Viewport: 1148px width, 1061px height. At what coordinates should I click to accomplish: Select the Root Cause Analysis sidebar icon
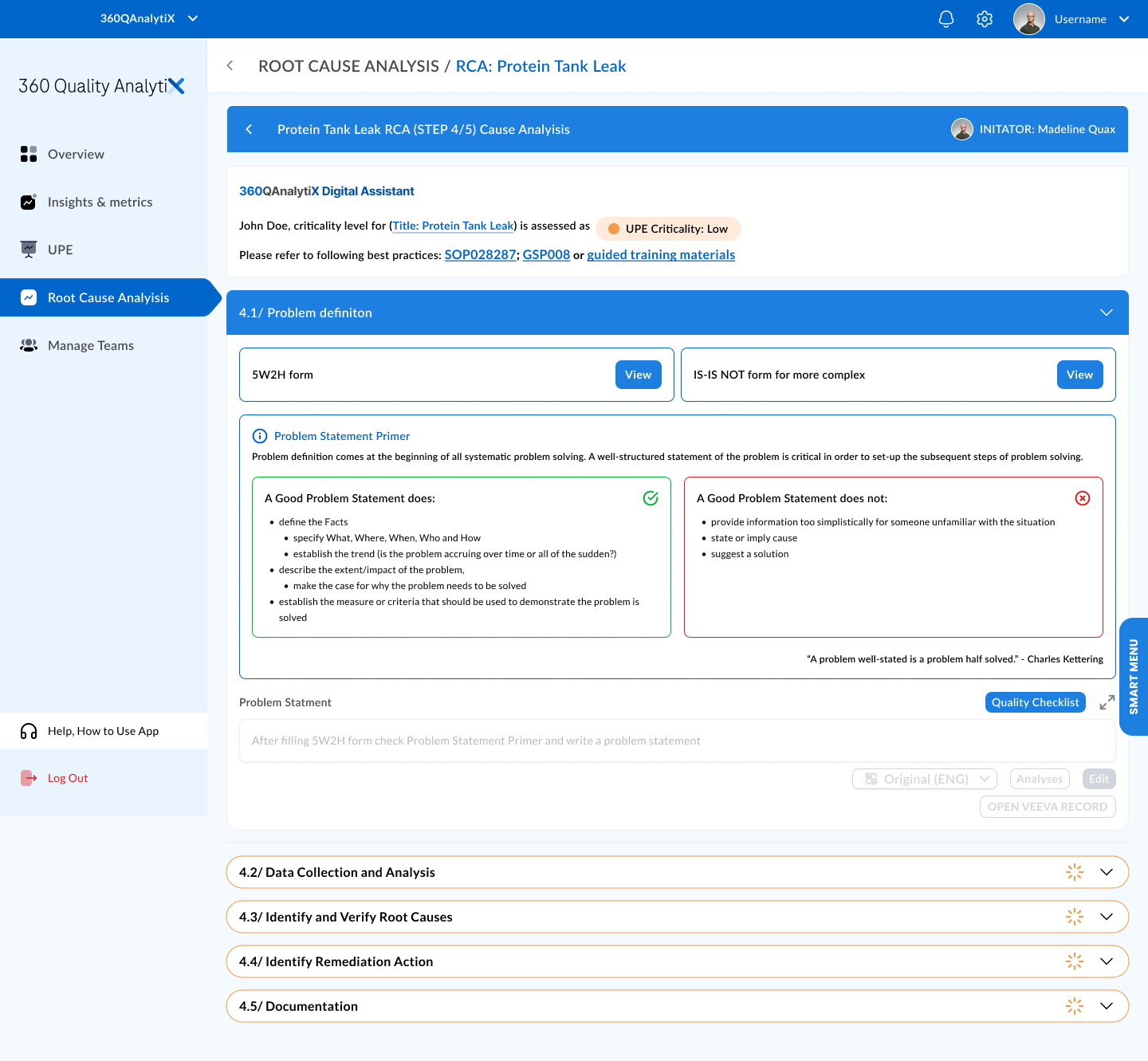click(29, 297)
